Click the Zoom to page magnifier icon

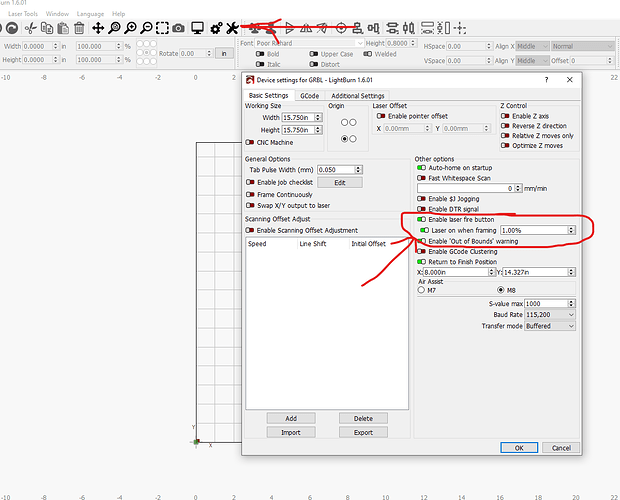click(x=114, y=28)
